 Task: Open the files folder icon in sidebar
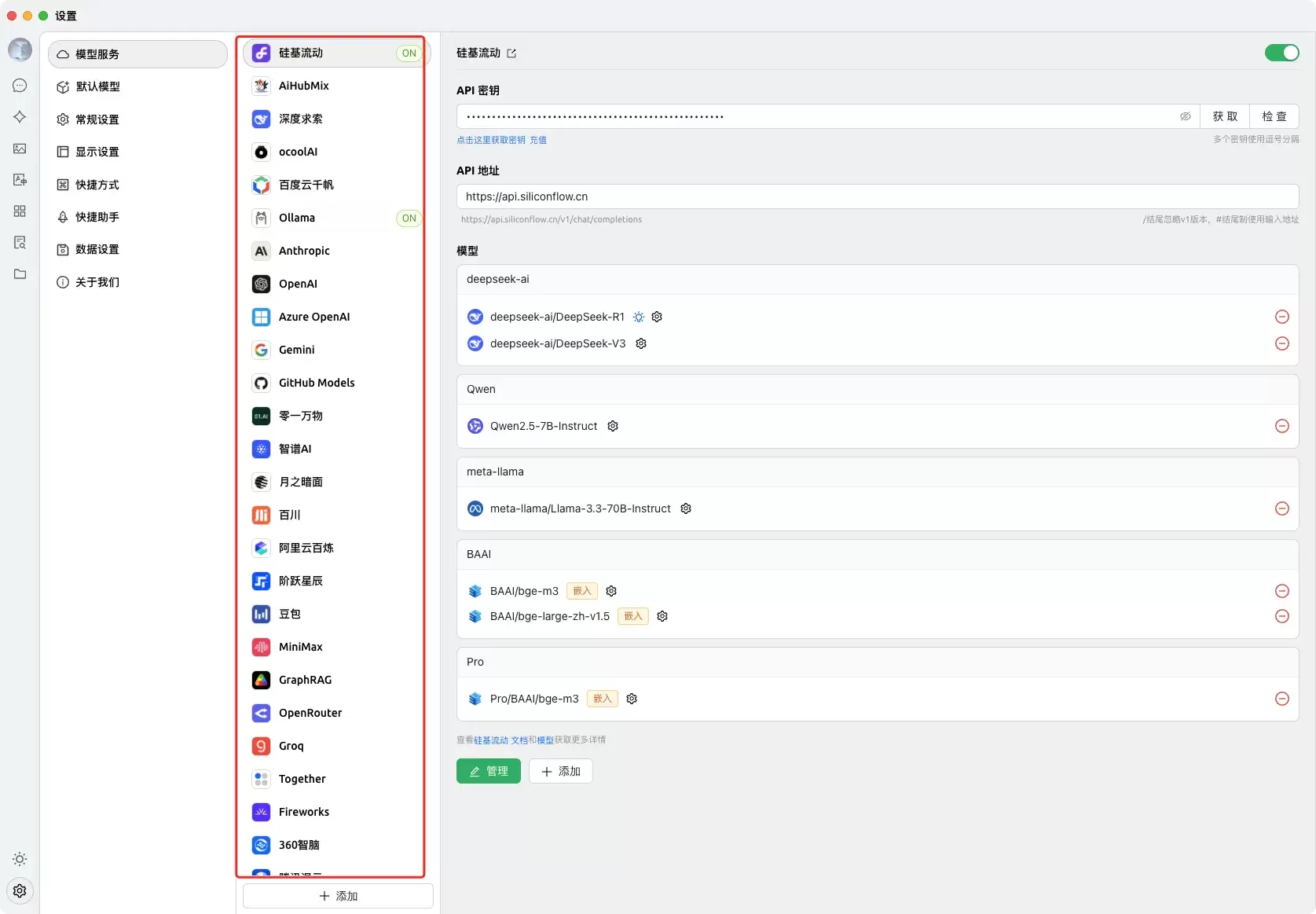[20, 274]
